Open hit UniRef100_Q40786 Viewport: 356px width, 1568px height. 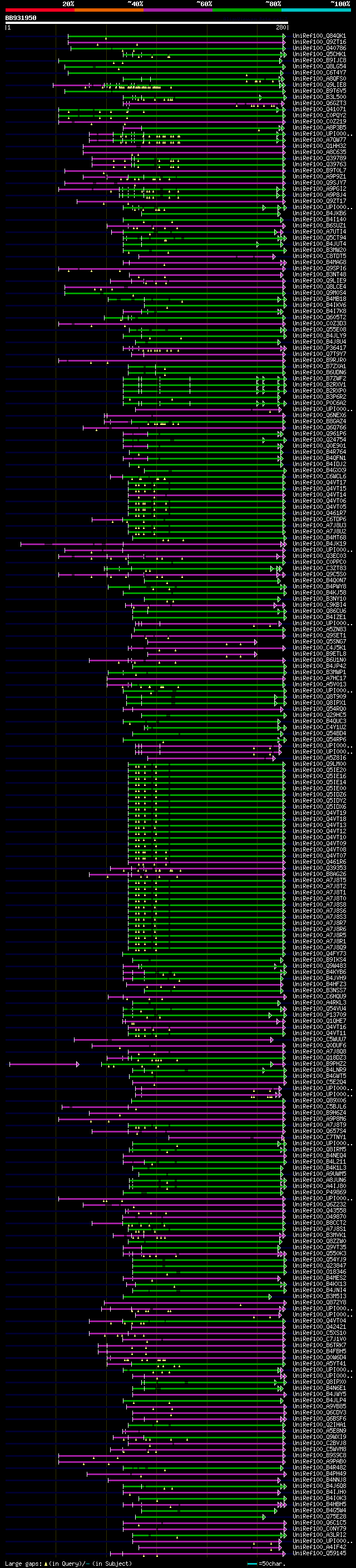coord(319,48)
